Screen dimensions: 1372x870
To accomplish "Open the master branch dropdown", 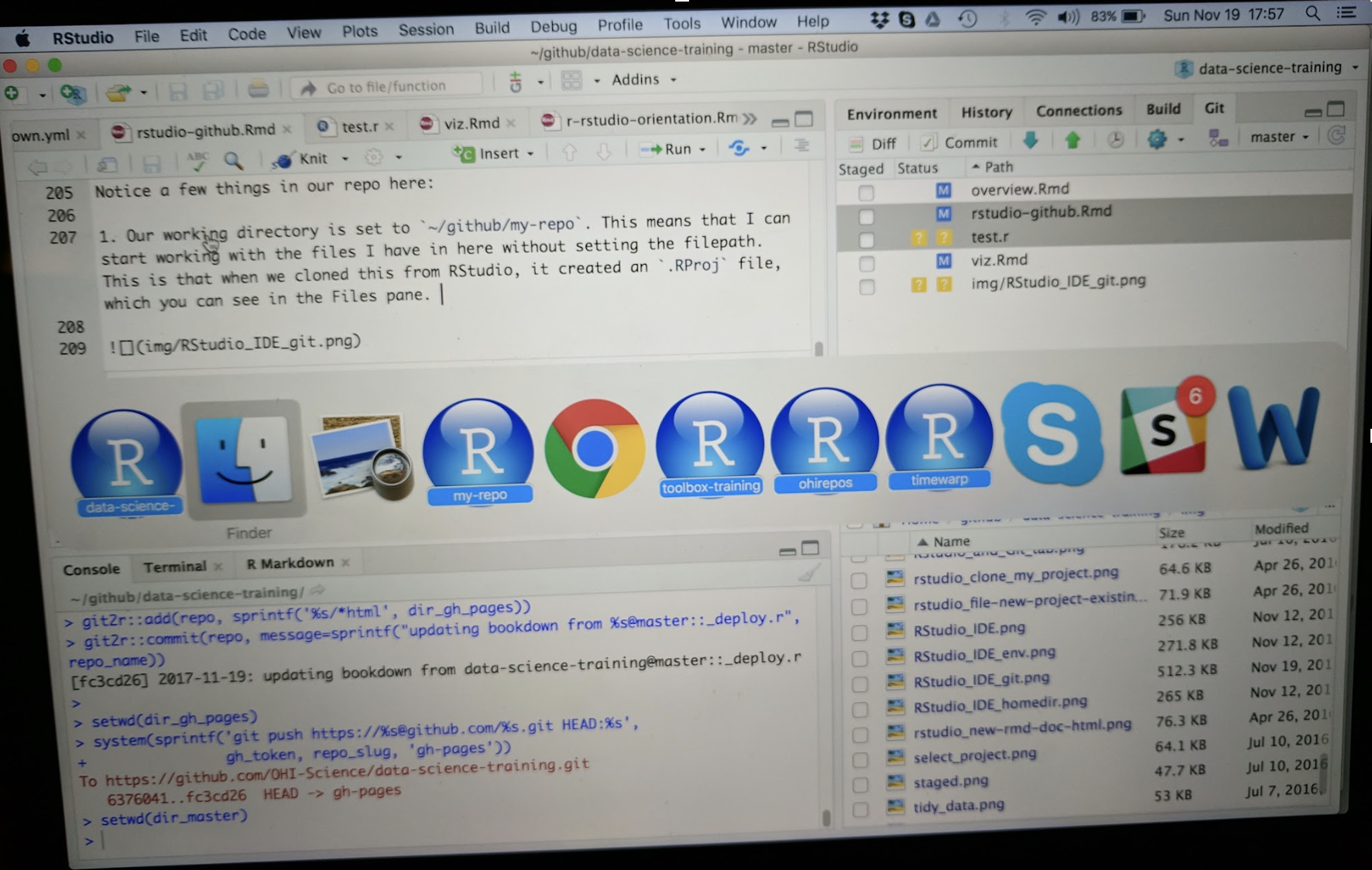I will click(1279, 137).
